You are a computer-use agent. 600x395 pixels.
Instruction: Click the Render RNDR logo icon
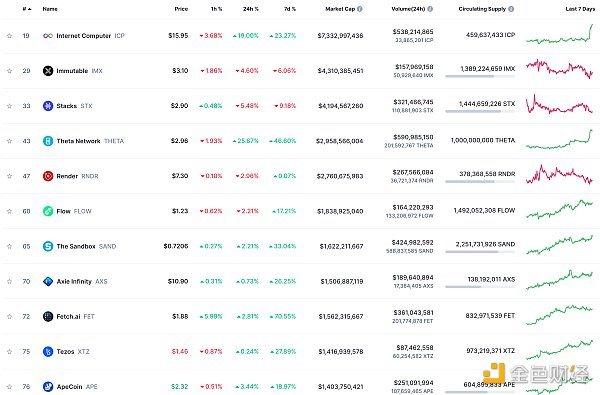pyautogui.click(x=48, y=176)
